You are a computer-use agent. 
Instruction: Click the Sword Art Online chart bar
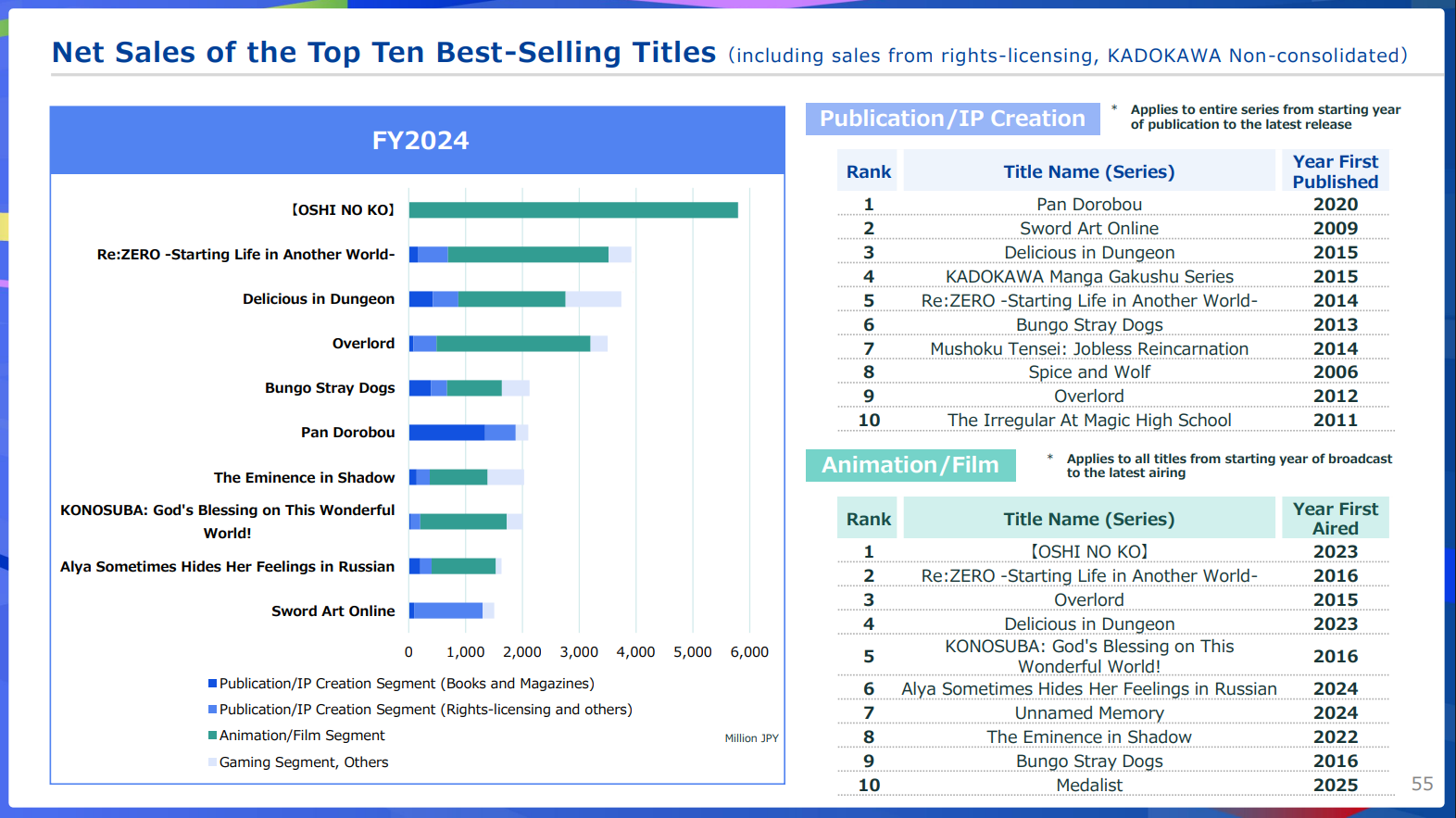click(x=448, y=610)
